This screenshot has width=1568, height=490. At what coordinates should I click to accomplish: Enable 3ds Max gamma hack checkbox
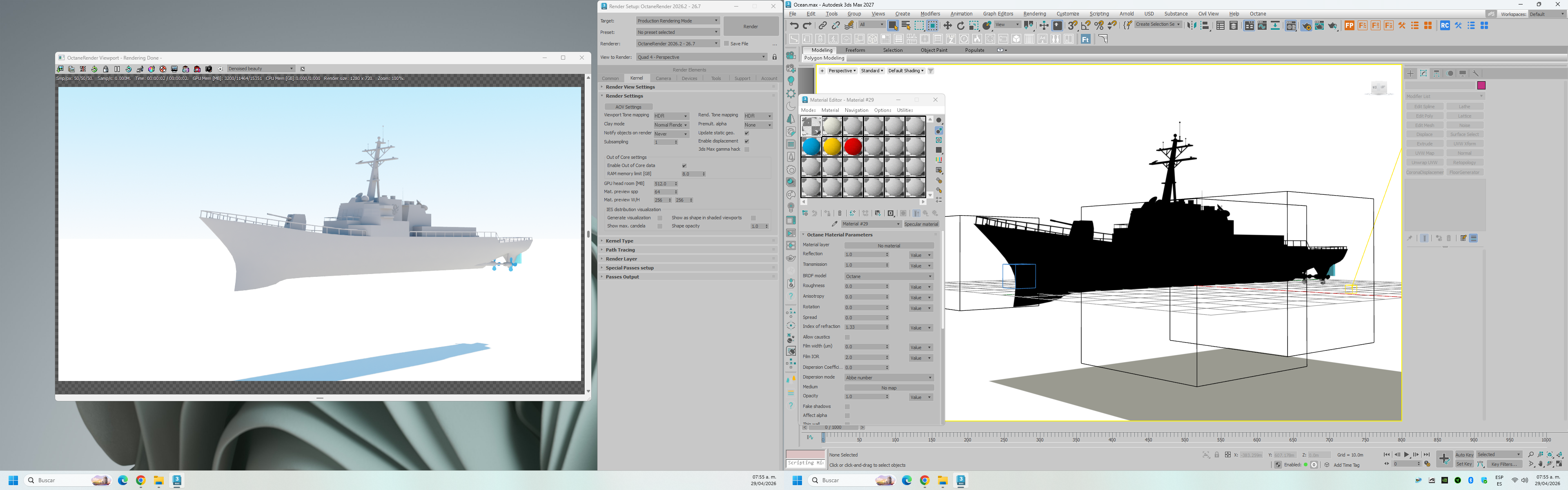pyautogui.click(x=747, y=150)
